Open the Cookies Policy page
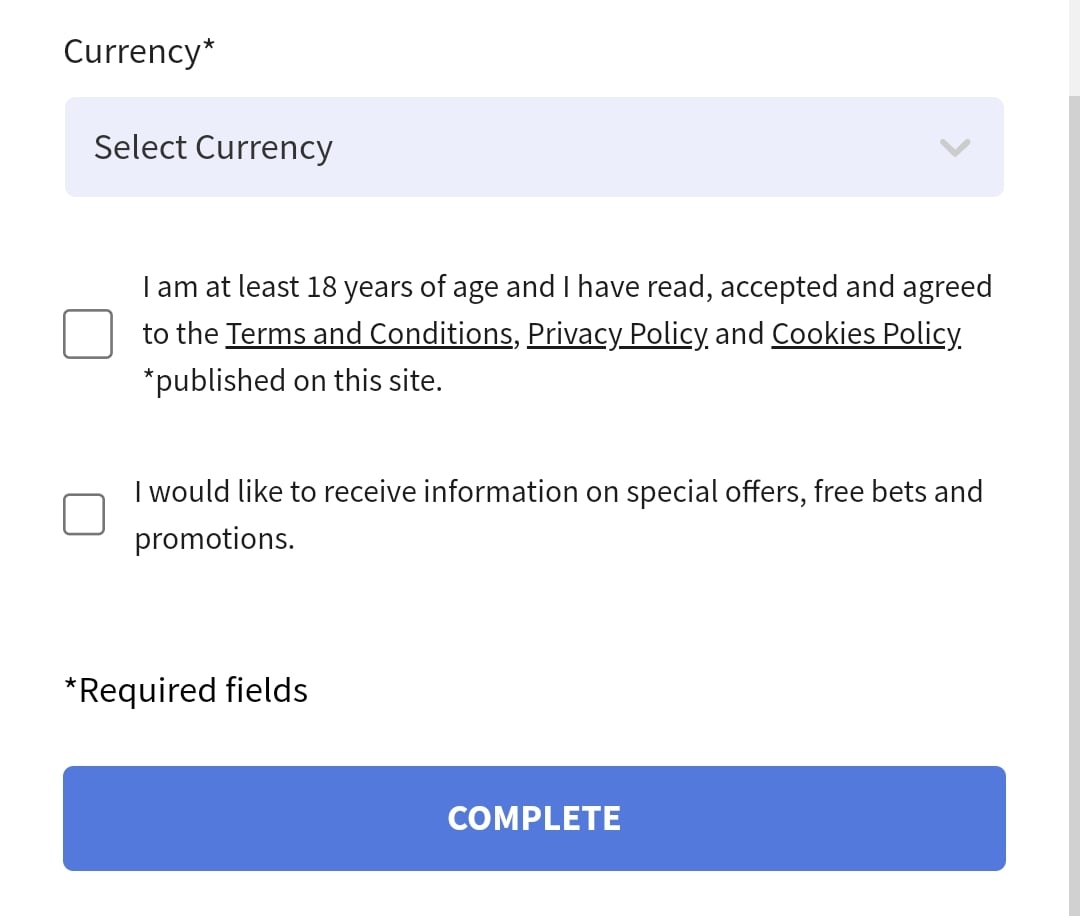The height and width of the screenshot is (916, 1080). coord(866,333)
